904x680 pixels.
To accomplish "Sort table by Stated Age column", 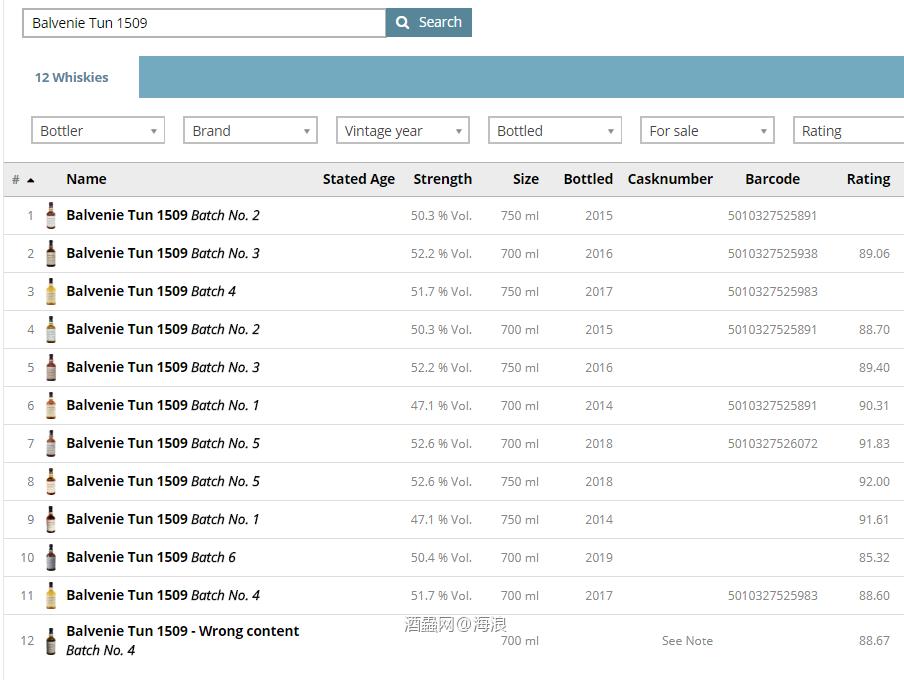I will pos(359,179).
